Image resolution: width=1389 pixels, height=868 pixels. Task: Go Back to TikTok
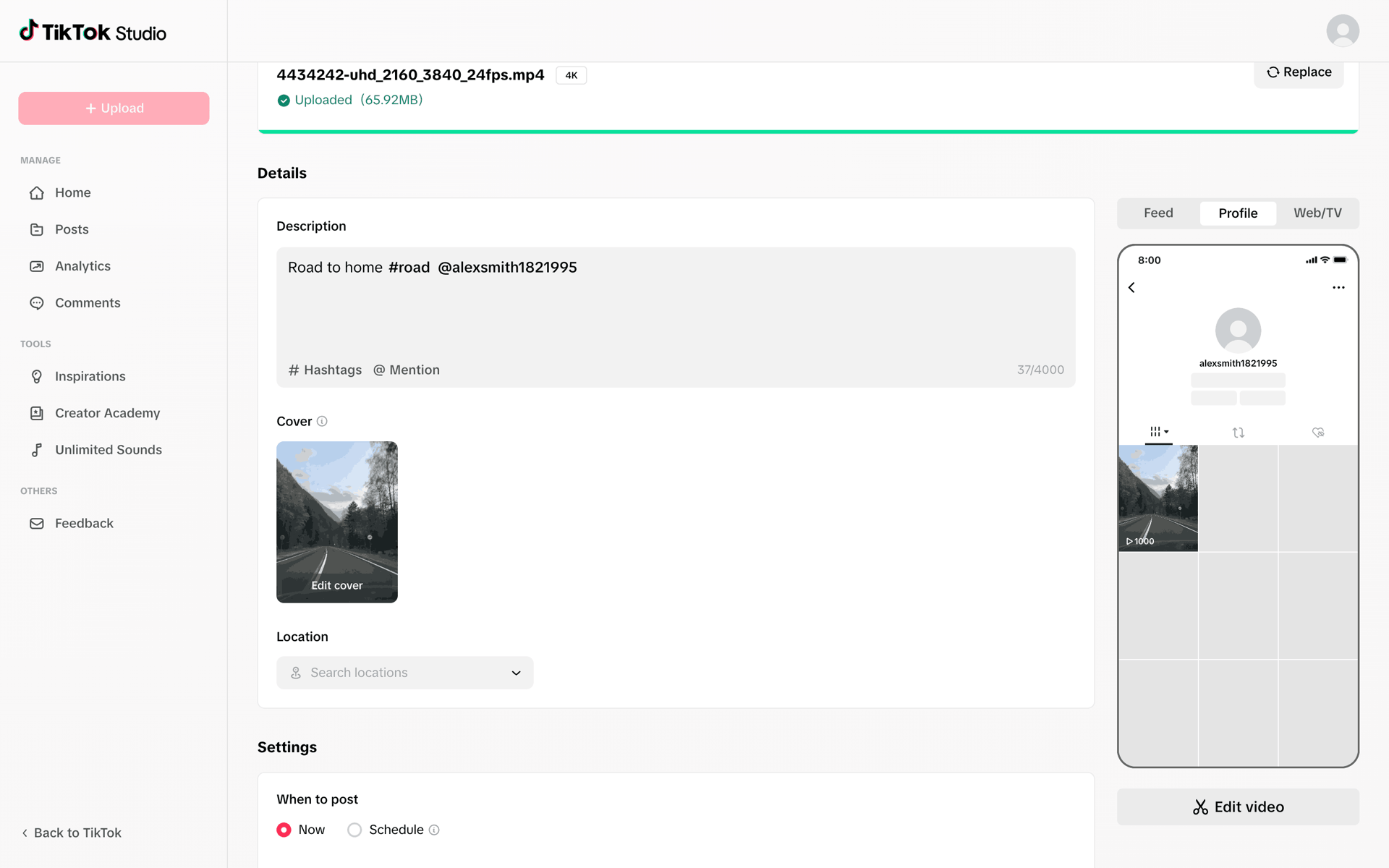point(72,833)
